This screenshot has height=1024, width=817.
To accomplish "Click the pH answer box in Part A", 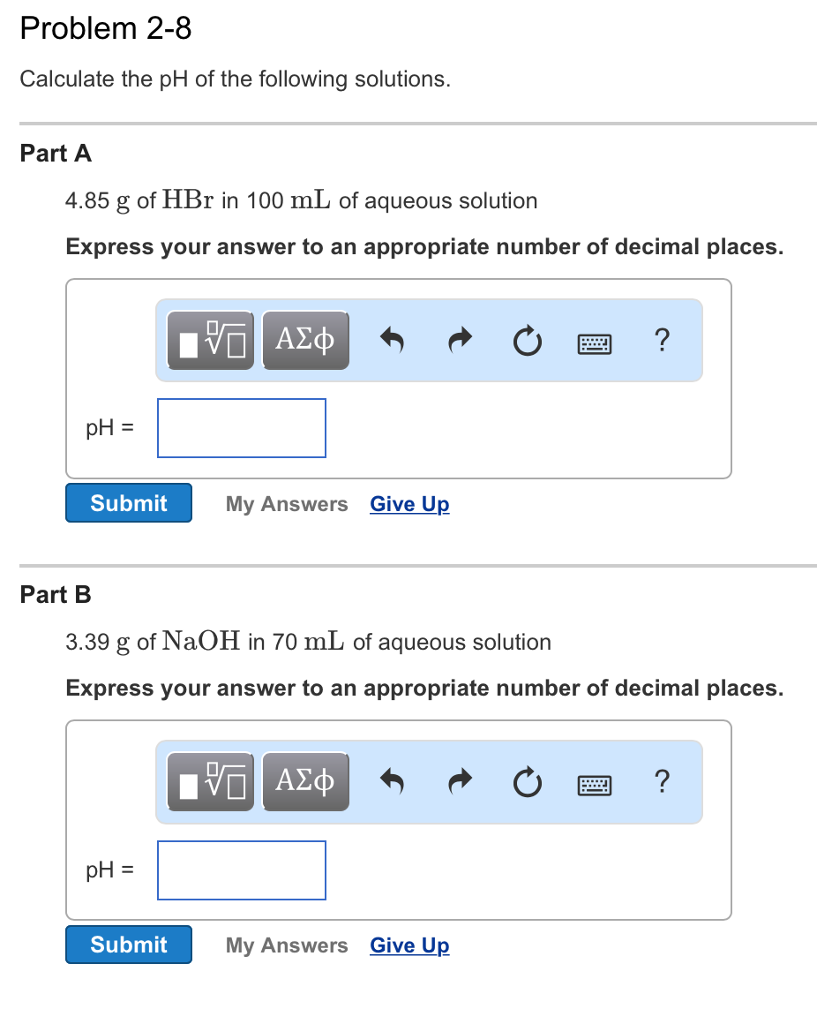I will coord(241,427).
